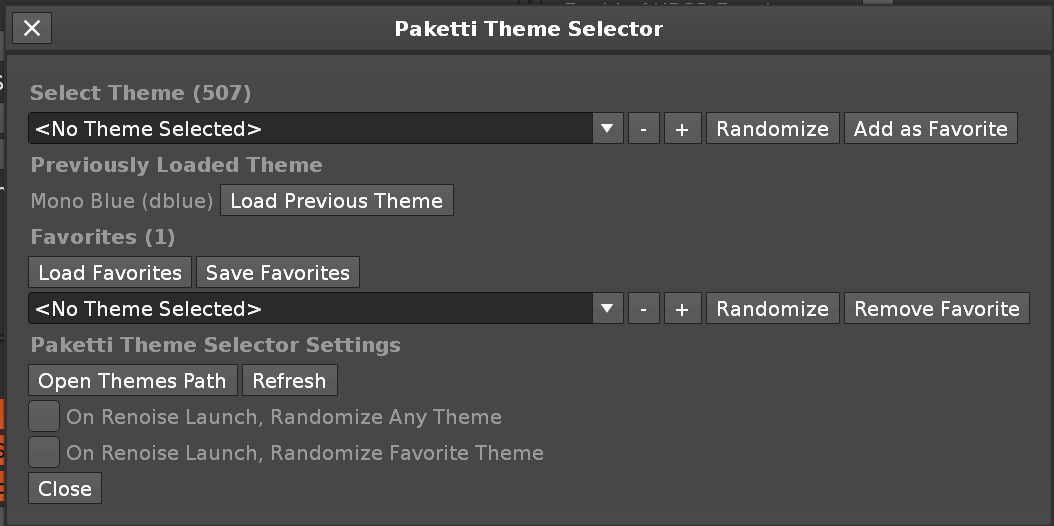Click the dropdown arrow of Favorites list

[x=606, y=309]
